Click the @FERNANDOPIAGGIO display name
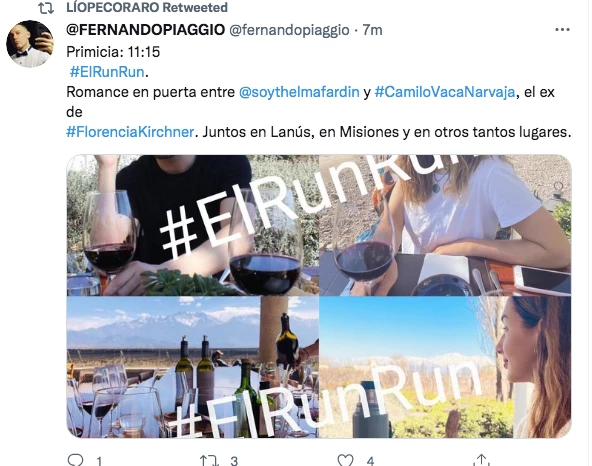592x466 pixels. tap(145, 29)
